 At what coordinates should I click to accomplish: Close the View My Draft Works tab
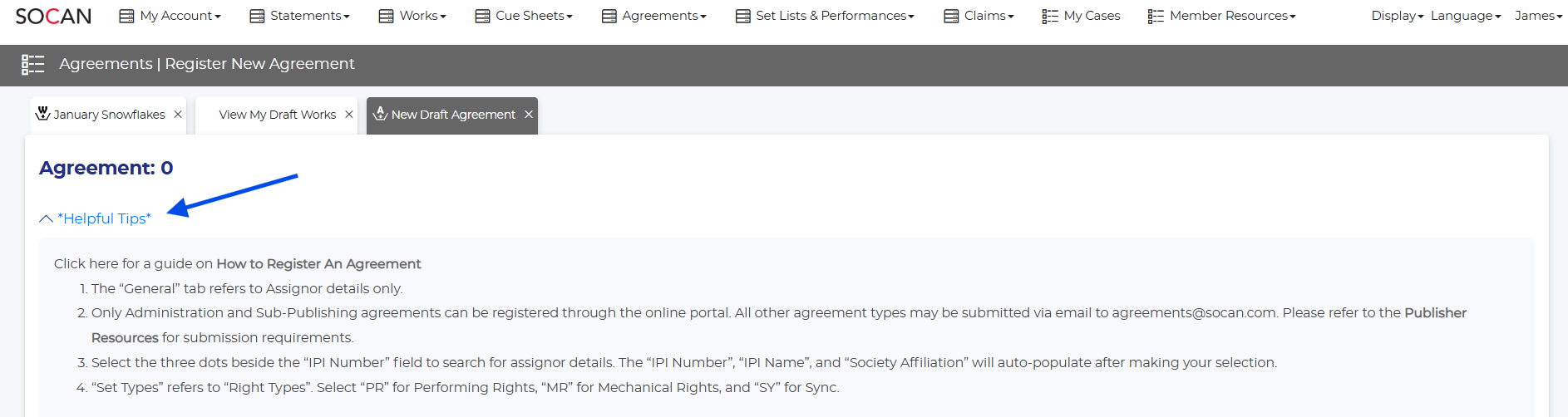[349, 115]
